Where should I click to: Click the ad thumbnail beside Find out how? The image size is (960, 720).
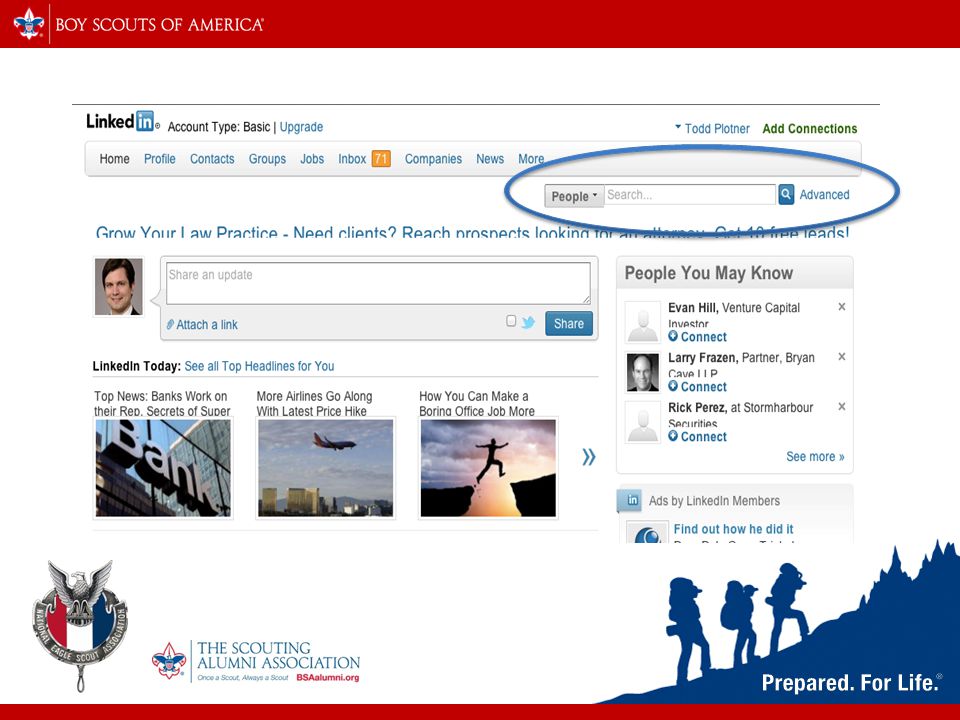tap(647, 533)
